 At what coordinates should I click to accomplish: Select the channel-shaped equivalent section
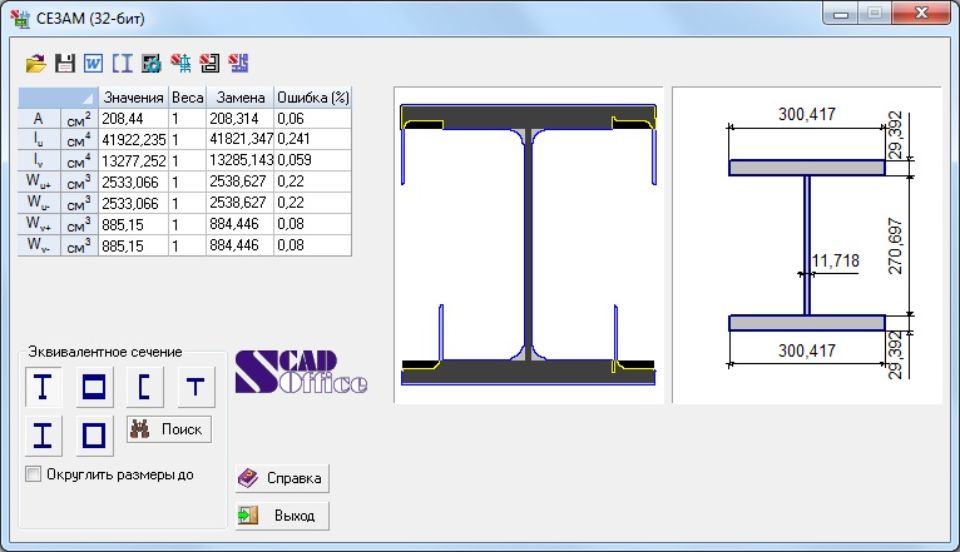[145, 387]
